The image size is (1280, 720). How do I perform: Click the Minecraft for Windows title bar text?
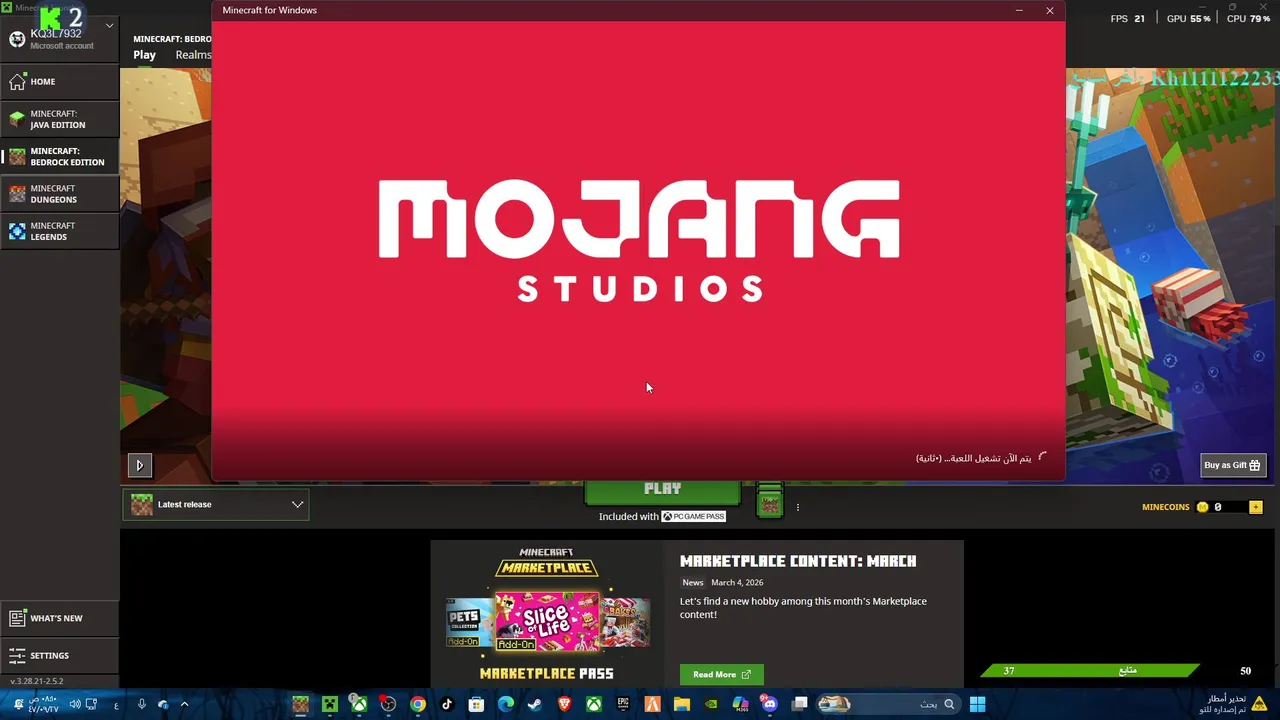[270, 10]
